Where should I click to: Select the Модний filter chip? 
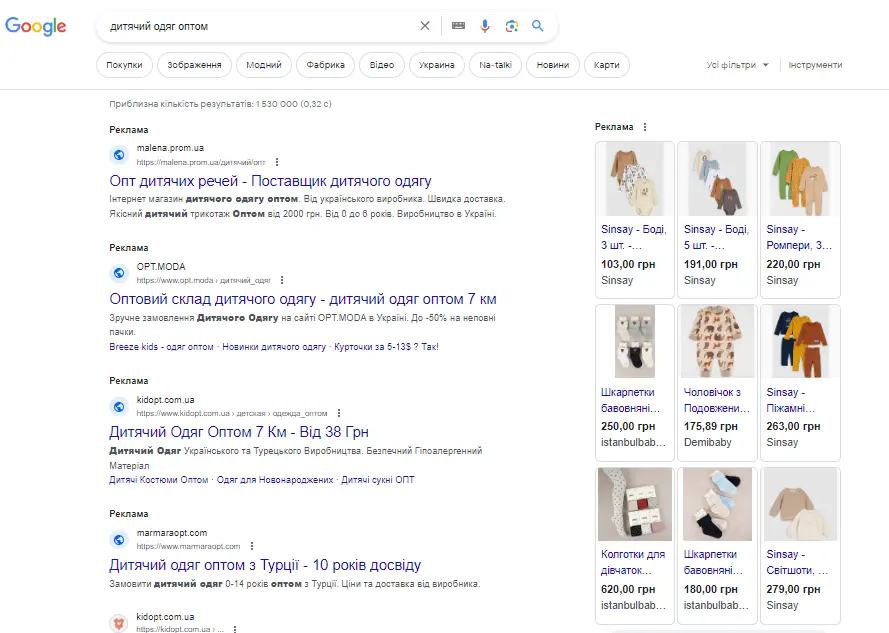point(264,65)
